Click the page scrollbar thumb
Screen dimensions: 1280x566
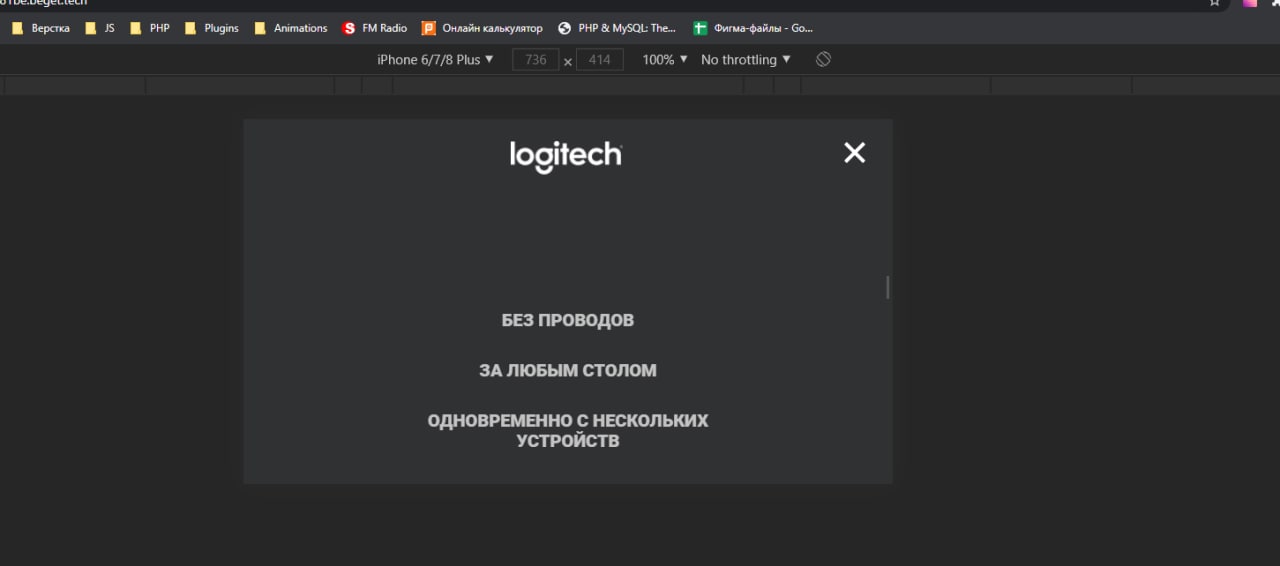887,287
